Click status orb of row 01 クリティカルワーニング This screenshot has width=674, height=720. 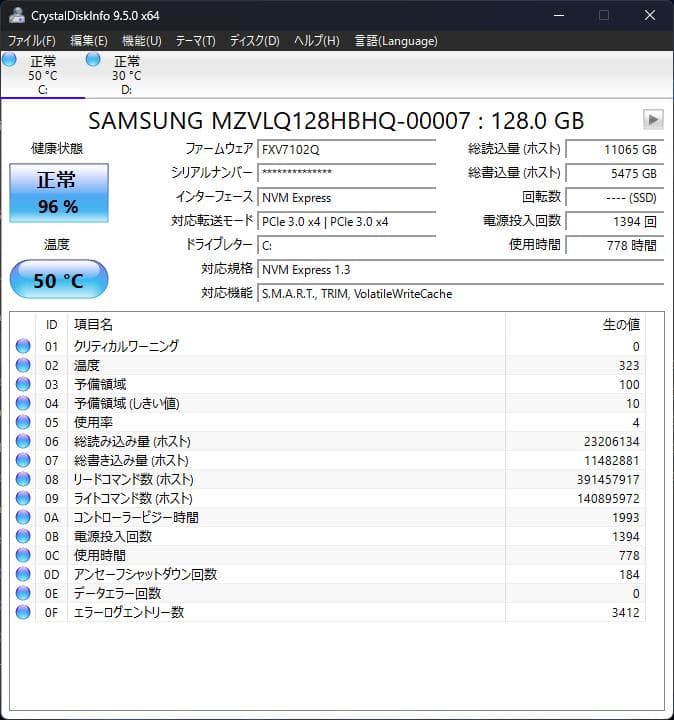click(23, 346)
